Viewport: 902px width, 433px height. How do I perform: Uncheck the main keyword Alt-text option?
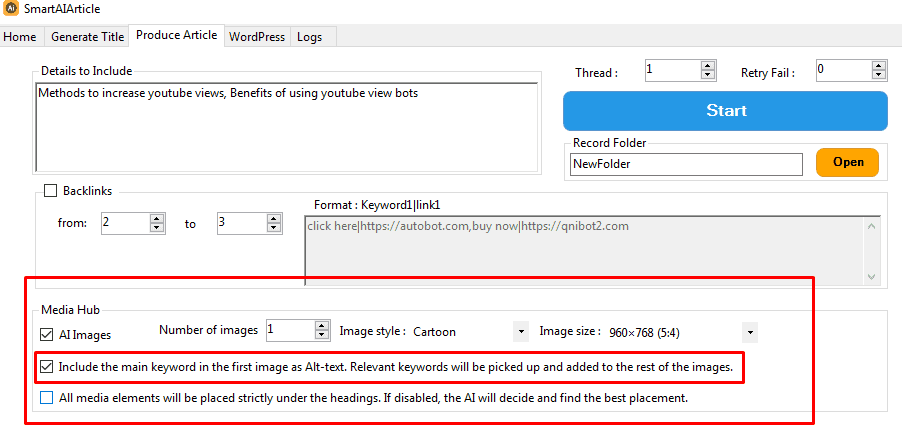coord(46,366)
